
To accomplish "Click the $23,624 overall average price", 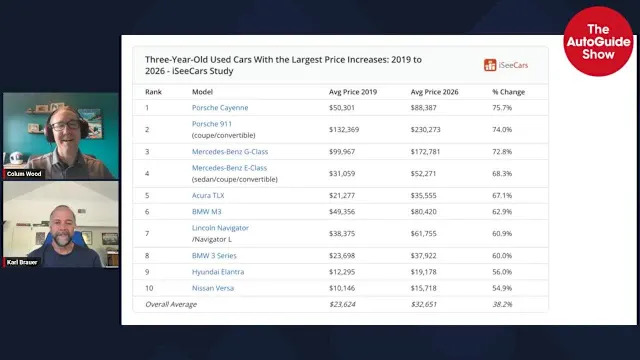I will (342, 304).
